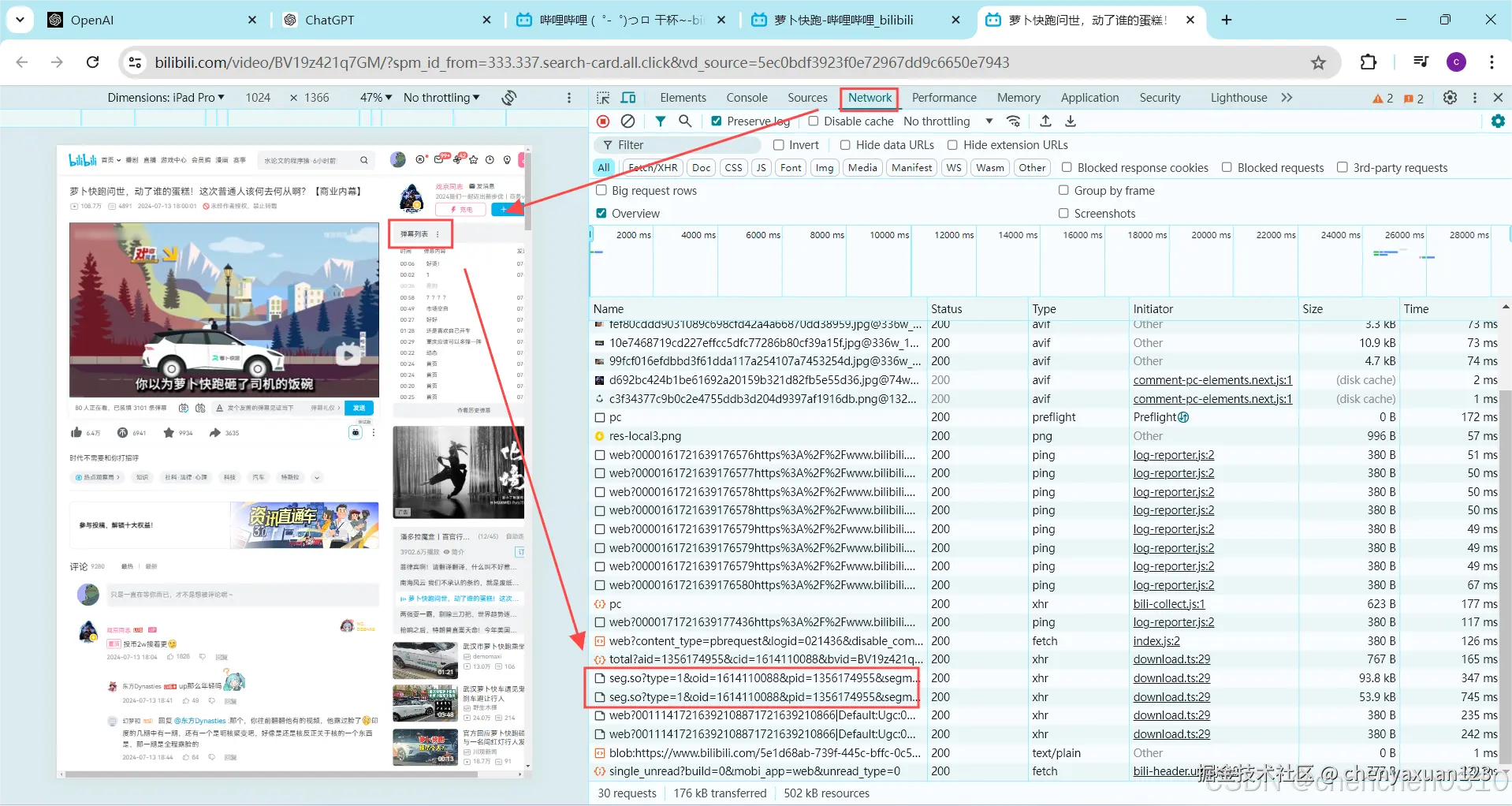1512x806 pixels.
Task: Show more DevTools tabs with chevrons
Action: [1287, 98]
